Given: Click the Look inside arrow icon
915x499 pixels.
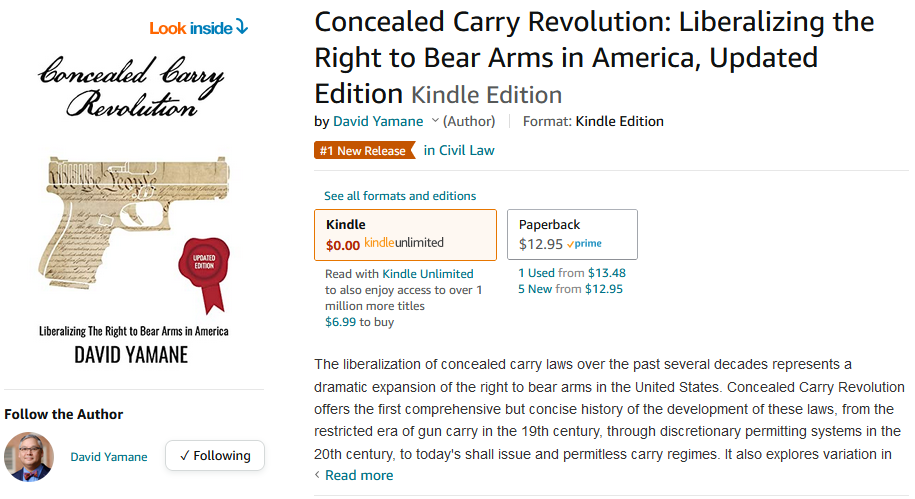Looking at the screenshot, I should coord(241,28).
